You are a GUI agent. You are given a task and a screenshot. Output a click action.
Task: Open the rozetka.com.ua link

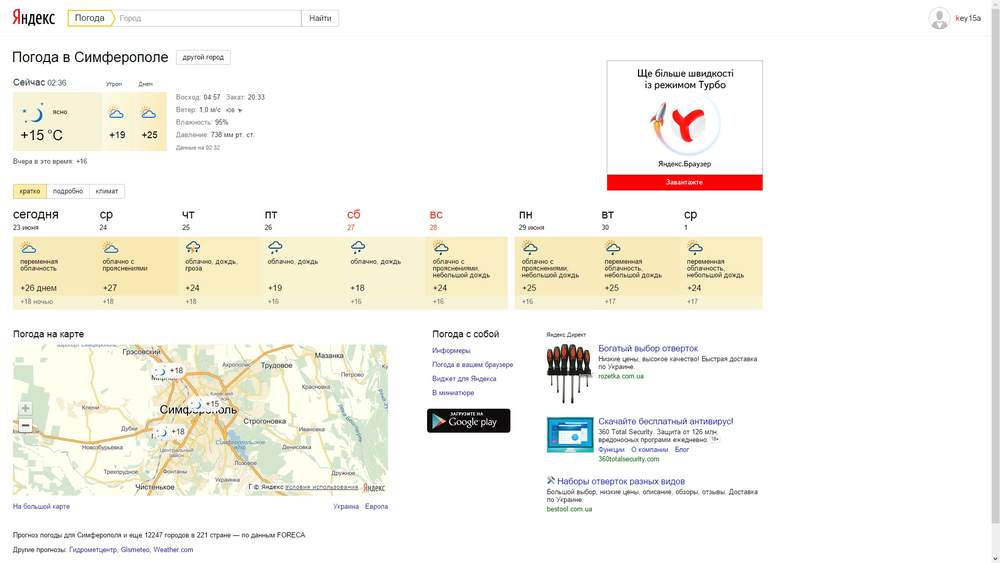click(x=621, y=376)
